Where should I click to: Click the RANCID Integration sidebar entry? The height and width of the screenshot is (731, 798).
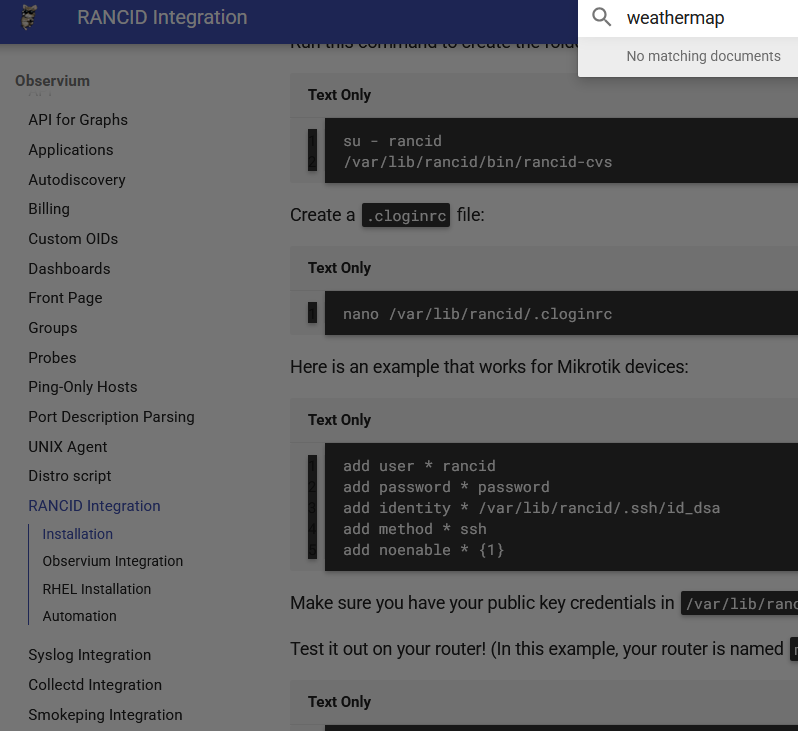[94, 506]
